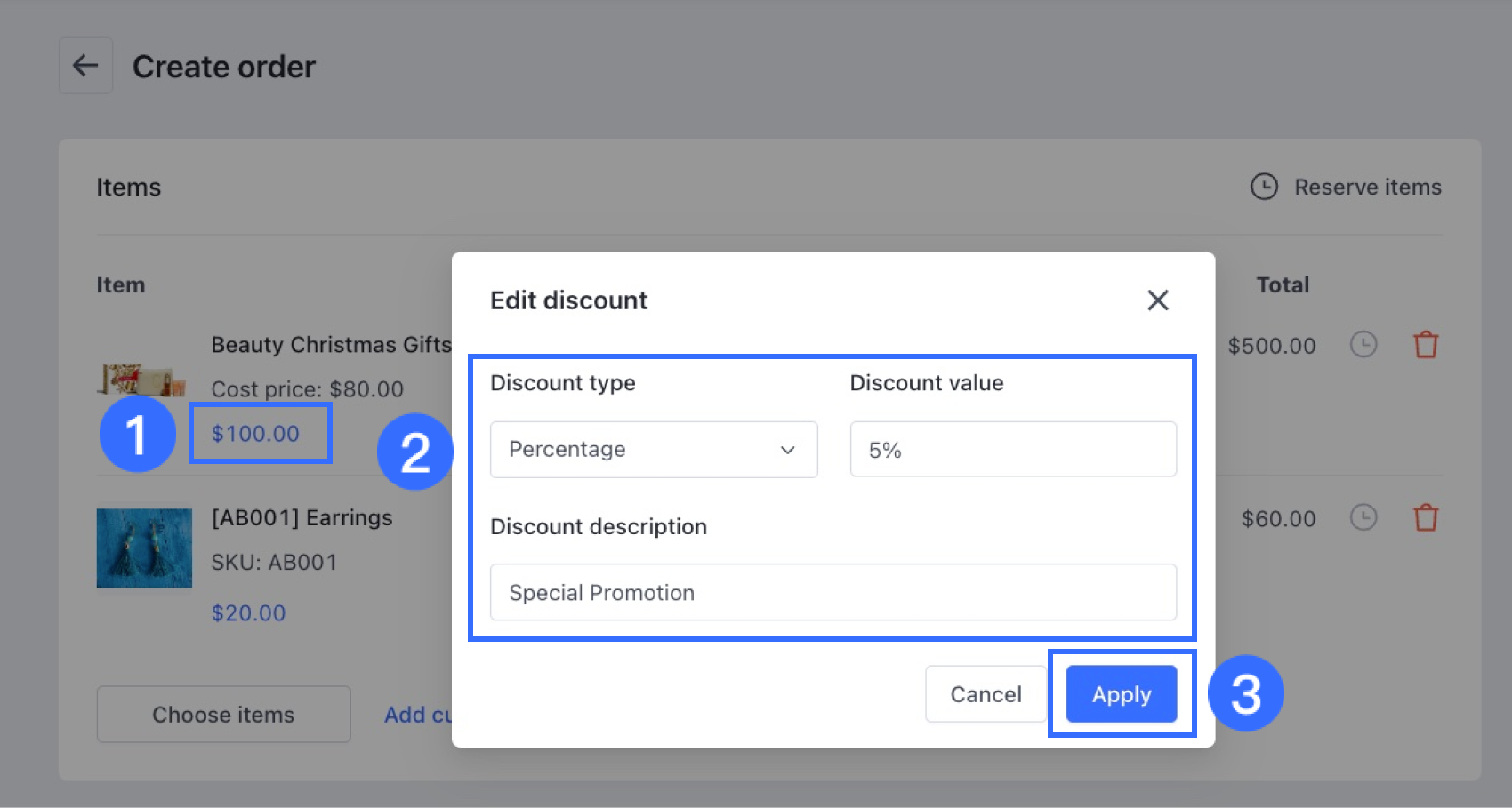
Task: Click the Reserve items label
Action: pos(1367,188)
